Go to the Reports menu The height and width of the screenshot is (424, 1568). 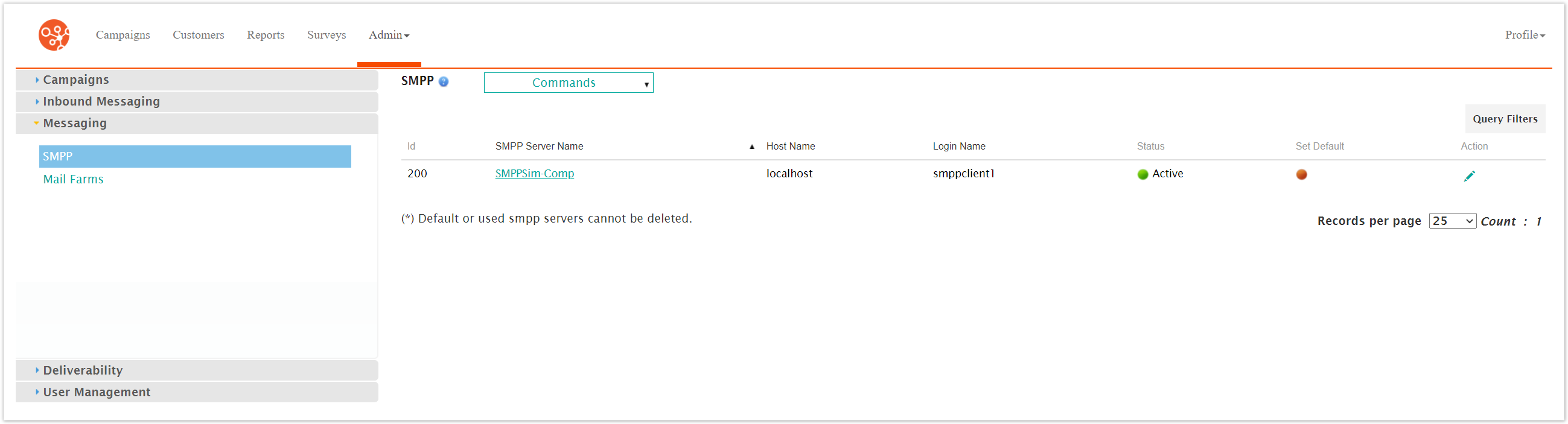(266, 35)
